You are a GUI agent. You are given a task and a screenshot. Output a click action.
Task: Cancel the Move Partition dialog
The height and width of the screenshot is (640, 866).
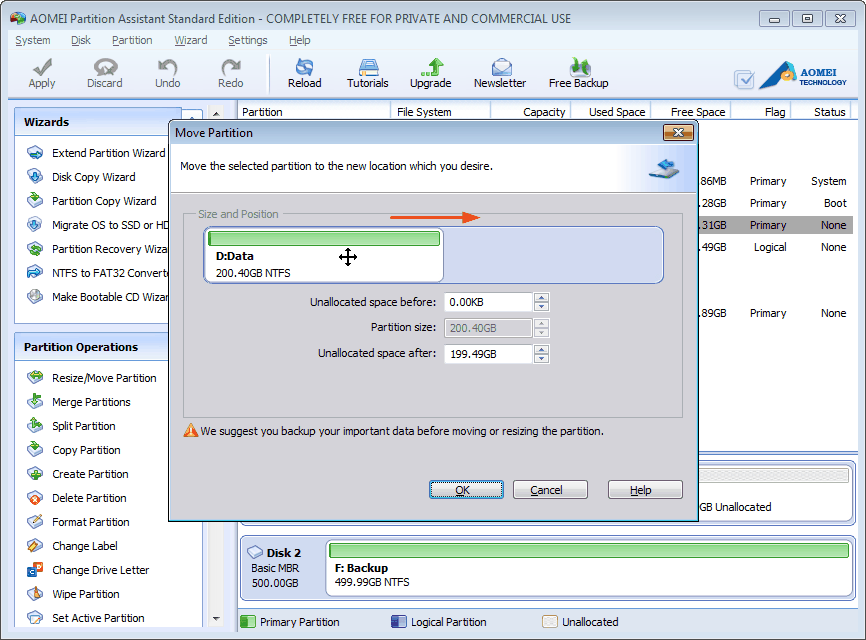pyautogui.click(x=550, y=490)
